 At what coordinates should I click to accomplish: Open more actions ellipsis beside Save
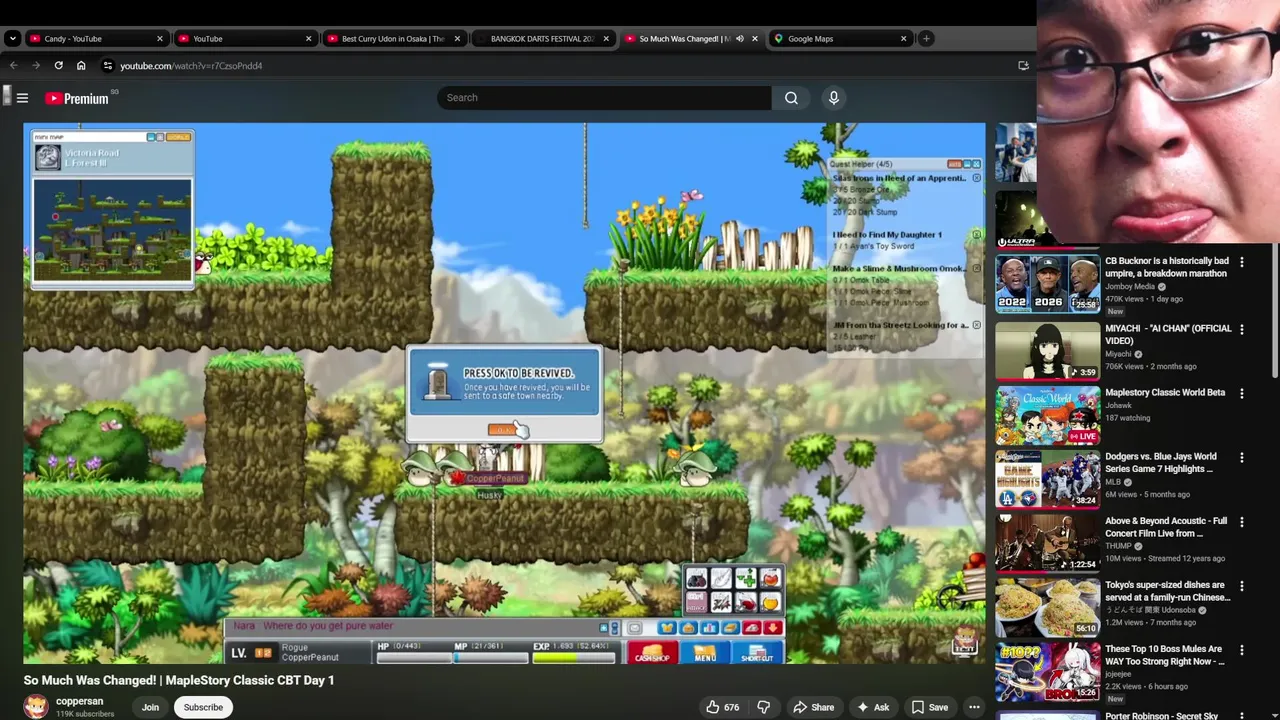(x=974, y=707)
